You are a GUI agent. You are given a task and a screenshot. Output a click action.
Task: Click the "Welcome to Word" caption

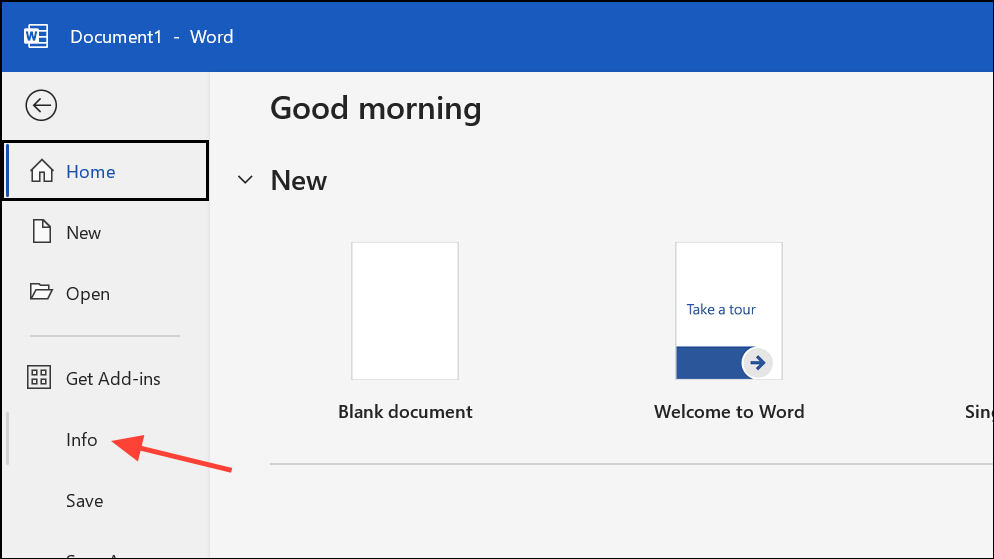pyautogui.click(x=728, y=412)
